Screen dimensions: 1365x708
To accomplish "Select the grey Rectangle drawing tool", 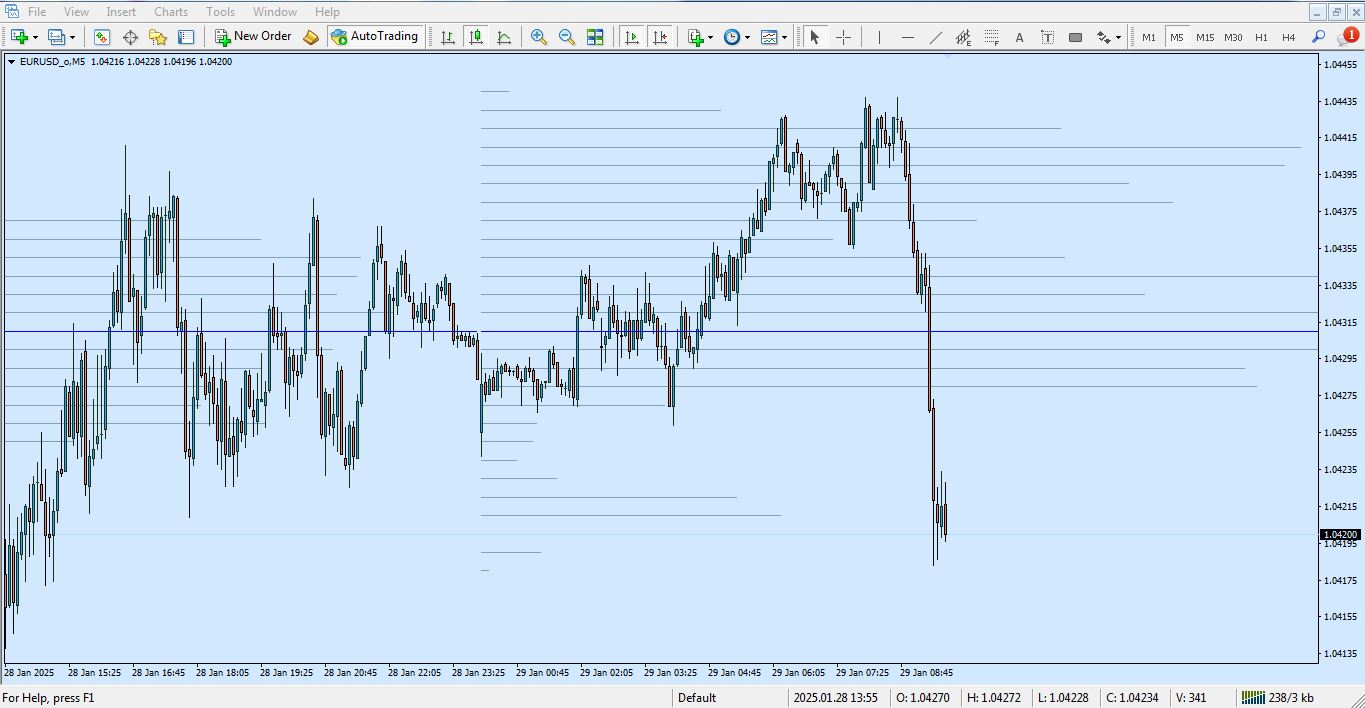I will pos(1075,37).
